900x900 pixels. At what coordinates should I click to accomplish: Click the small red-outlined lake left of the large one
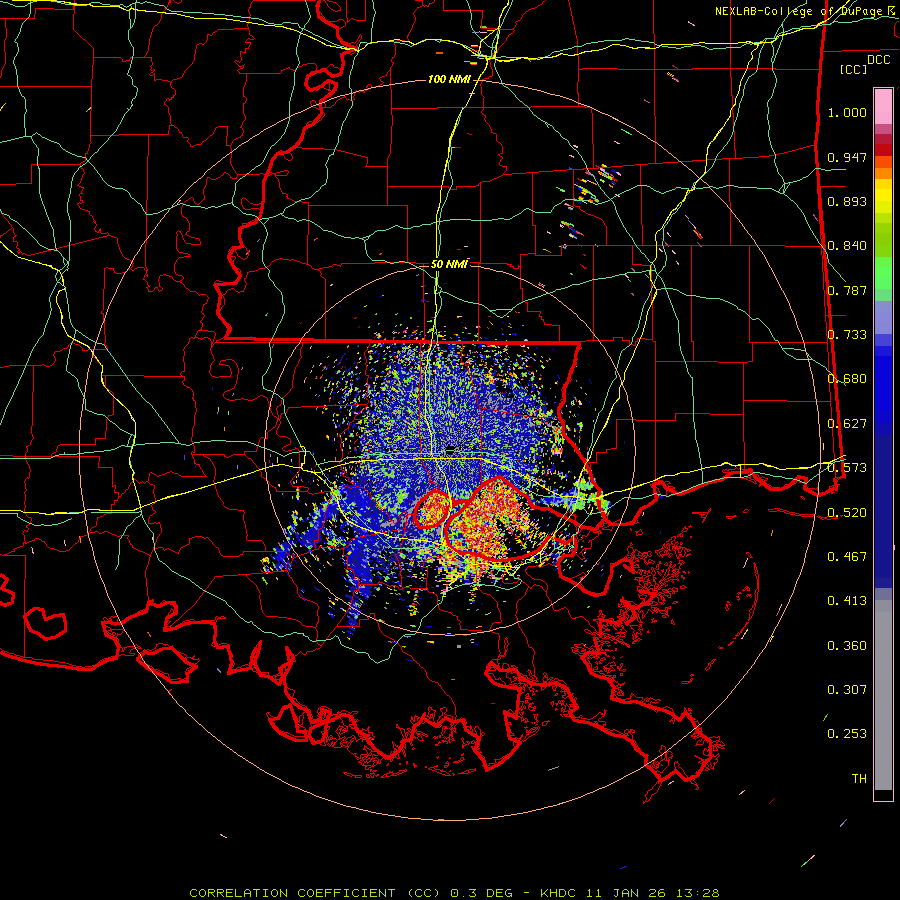click(x=431, y=509)
